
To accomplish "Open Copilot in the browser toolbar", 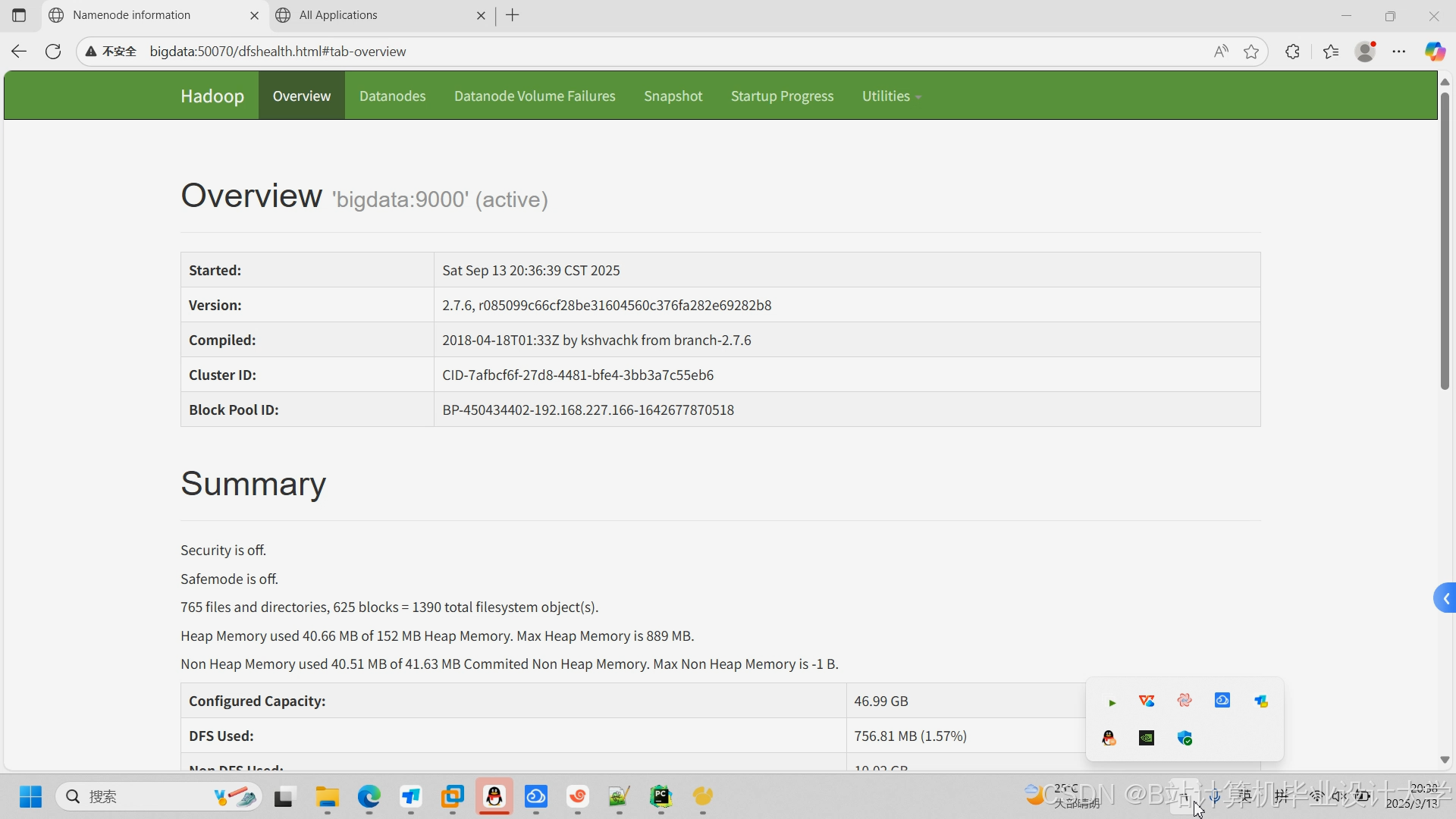I will [1436, 51].
